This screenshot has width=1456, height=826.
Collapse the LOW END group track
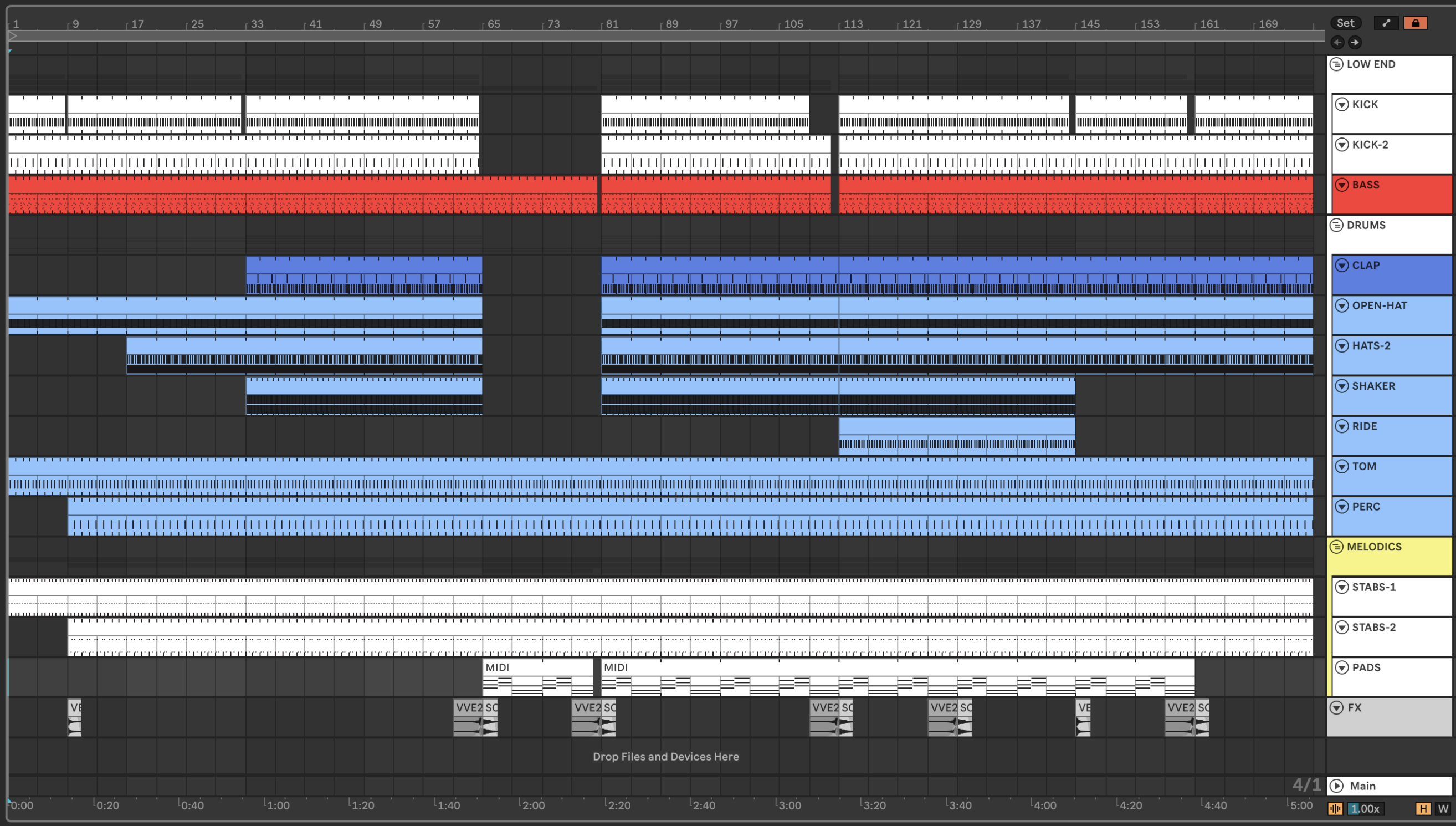coord(1336,64)
